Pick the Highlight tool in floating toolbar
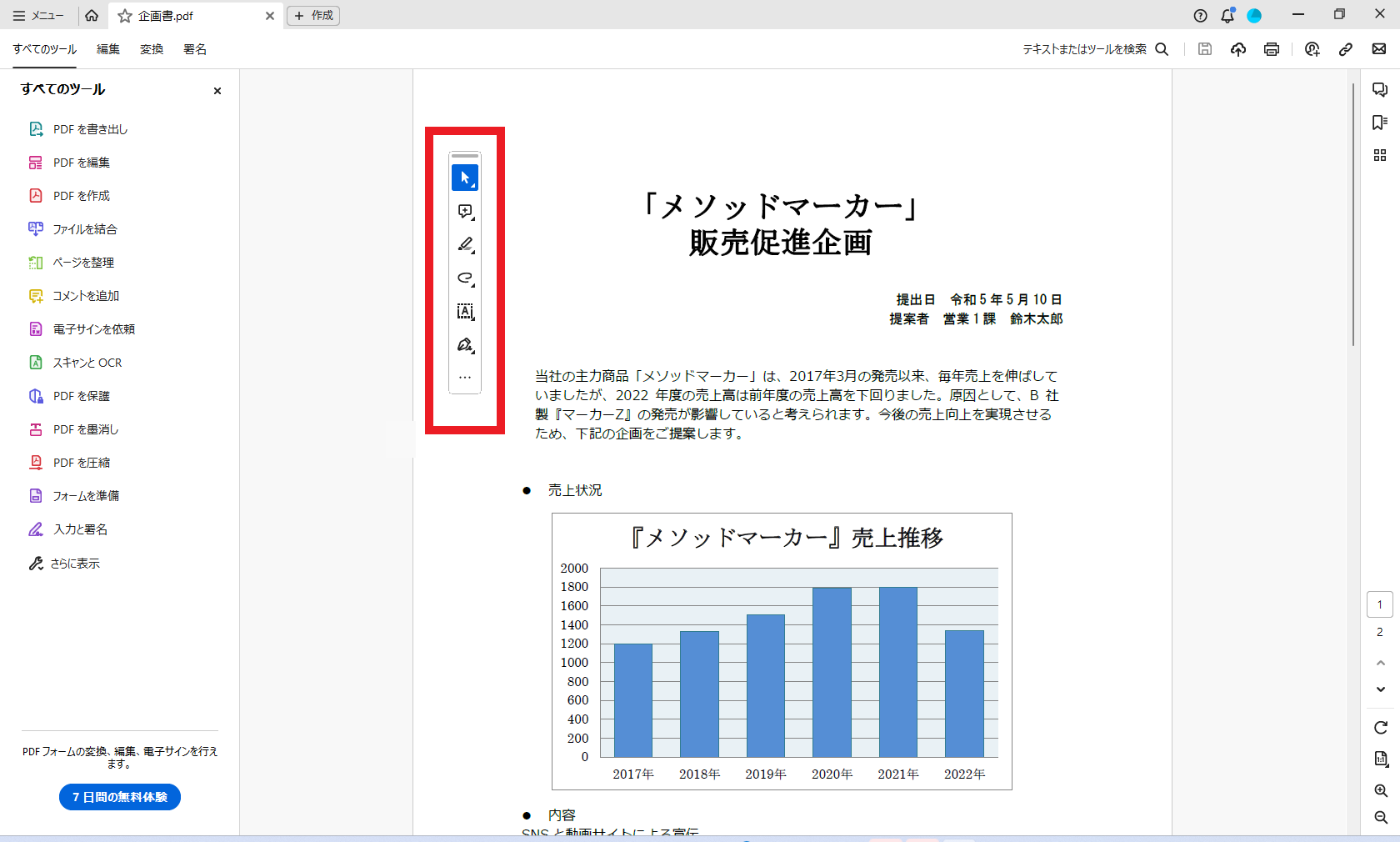The image size is (1400, 842). click(x=465, y=245)
